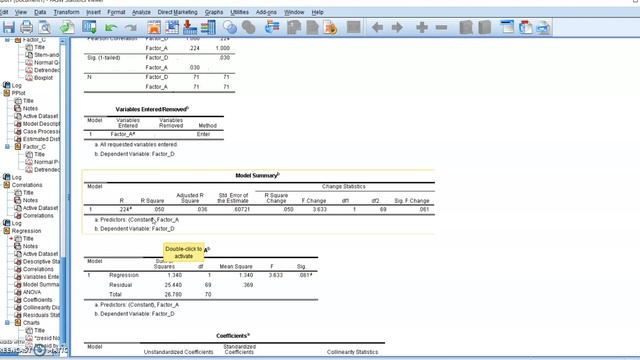The image size is (640, 360).
Task: Select Boxplot in the outline tree
Action: (43, 78)
